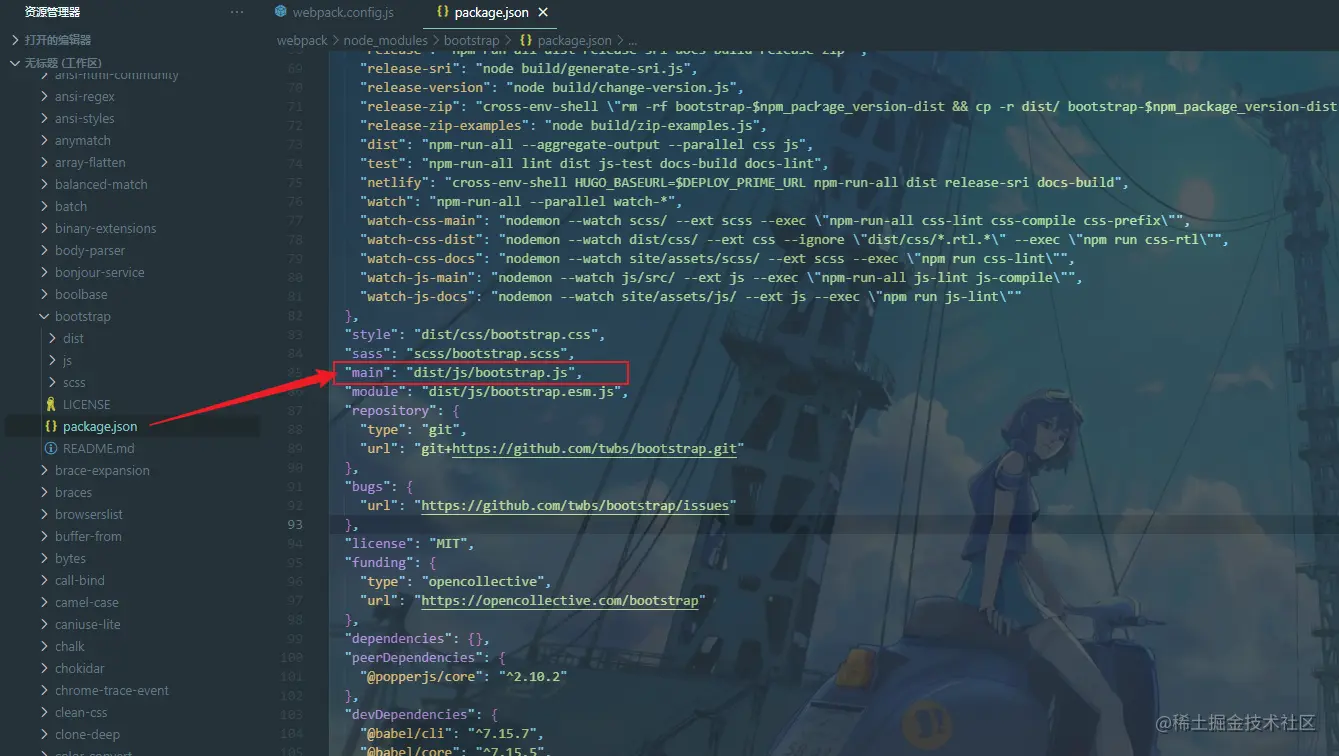The width and height of the screenshot is (1339, 756).
Task: Open the braces folder
Action: pos(73,493)
